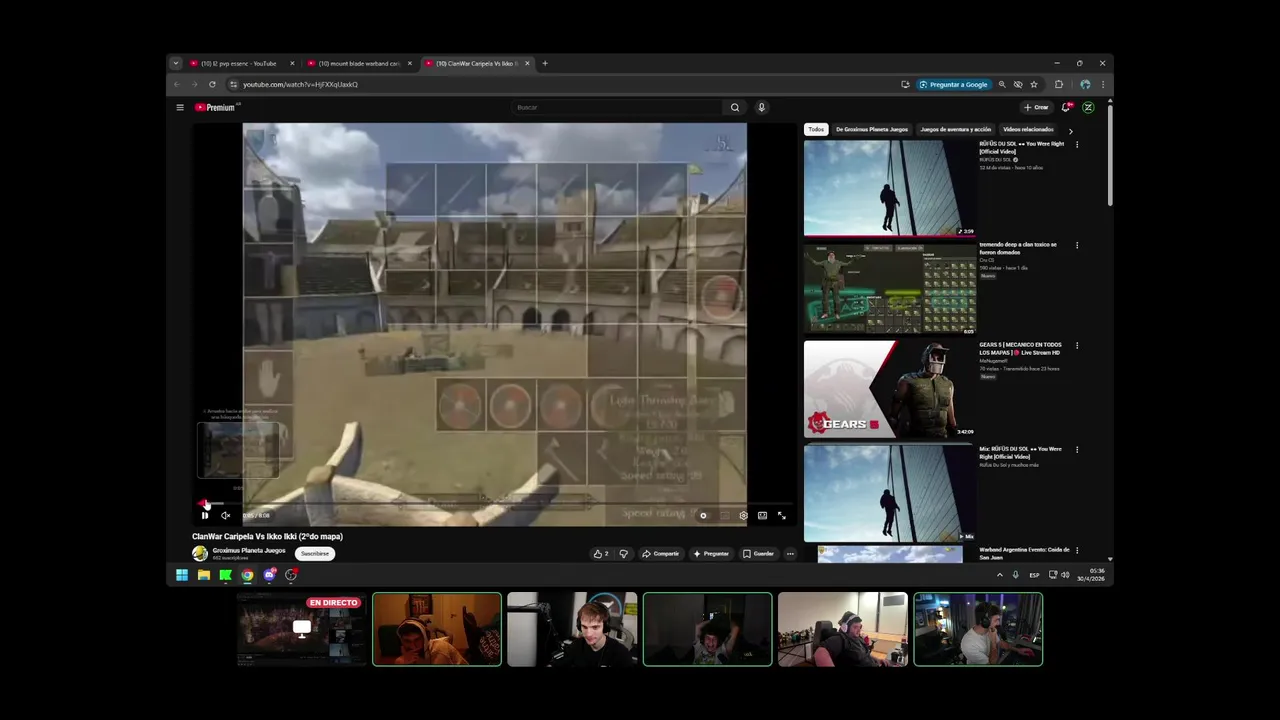Start voice search with the microphone icon

click(x=761, y=107)
